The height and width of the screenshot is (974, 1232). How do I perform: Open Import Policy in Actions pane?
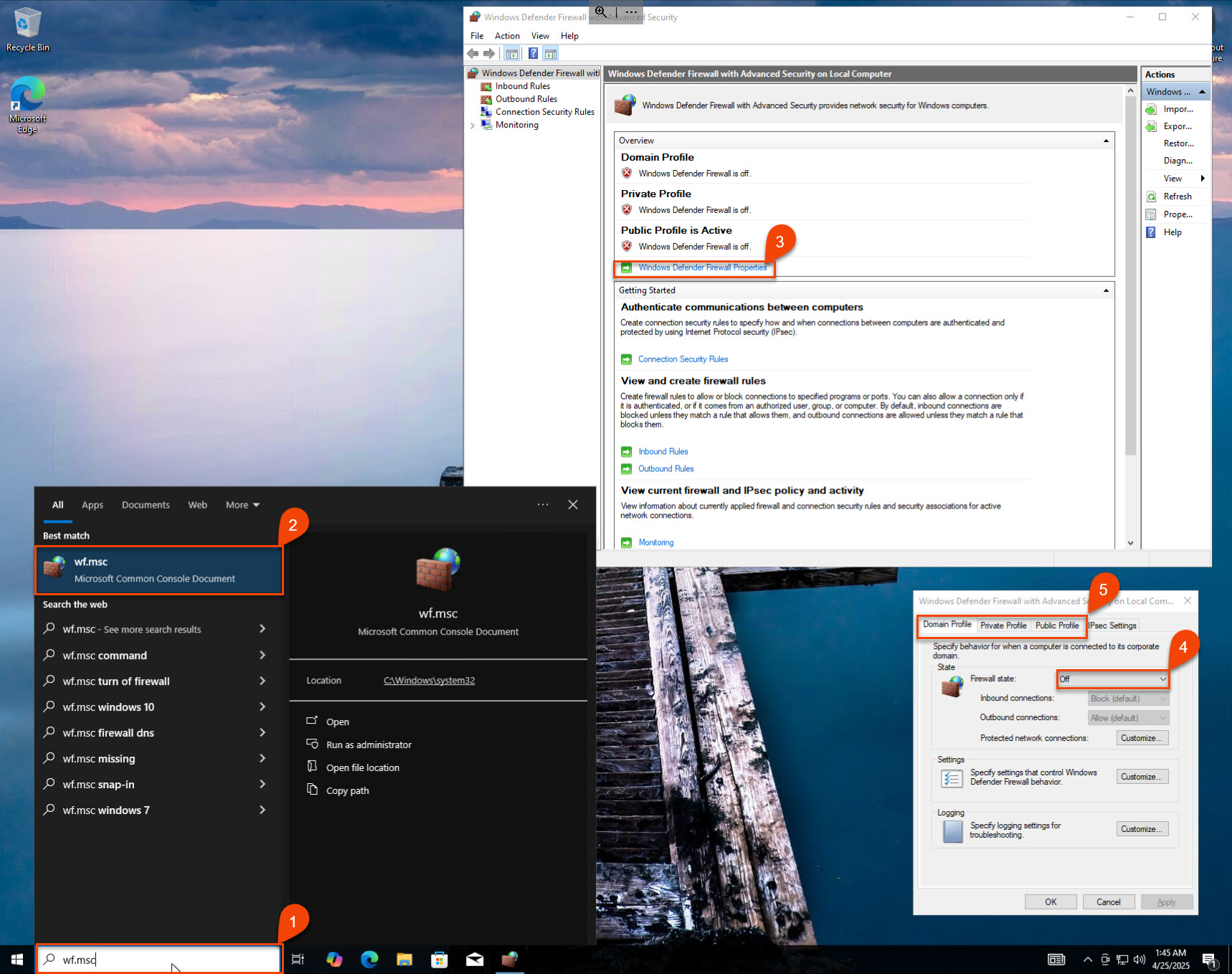[1177, 109]
